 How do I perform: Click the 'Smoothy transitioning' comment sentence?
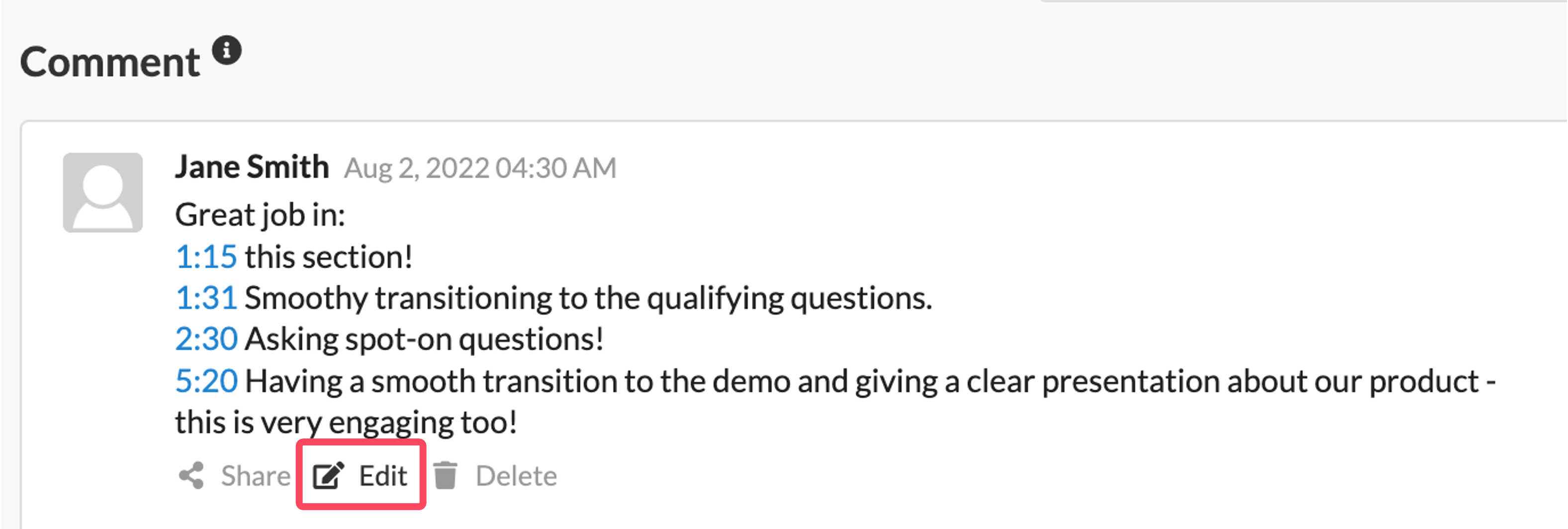[588, 299]
